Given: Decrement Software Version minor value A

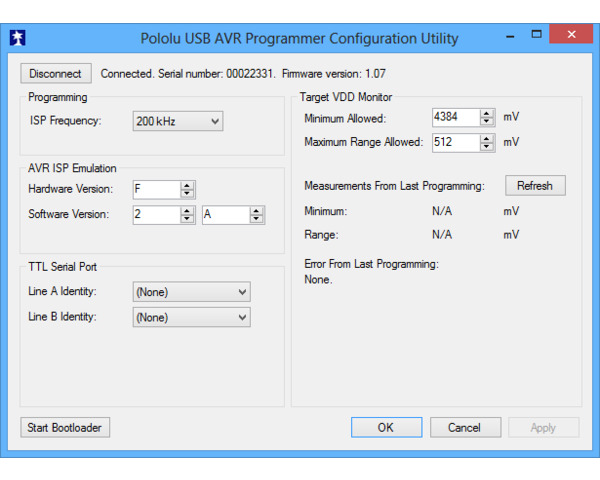Looking at the screenshot, I should 257,219.
